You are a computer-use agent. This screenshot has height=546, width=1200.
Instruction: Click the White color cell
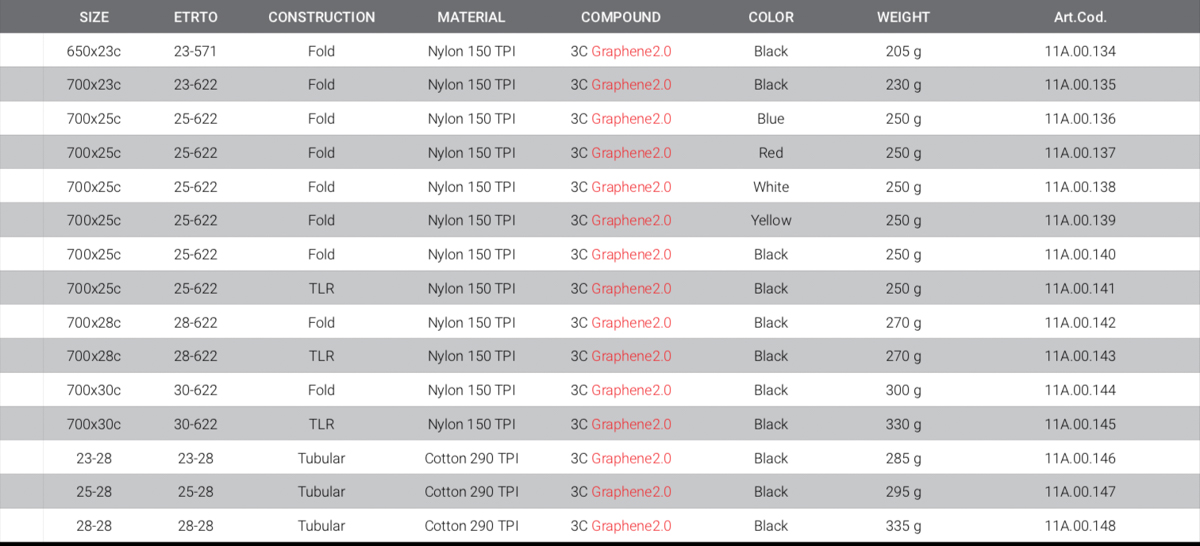coord(771,187)
